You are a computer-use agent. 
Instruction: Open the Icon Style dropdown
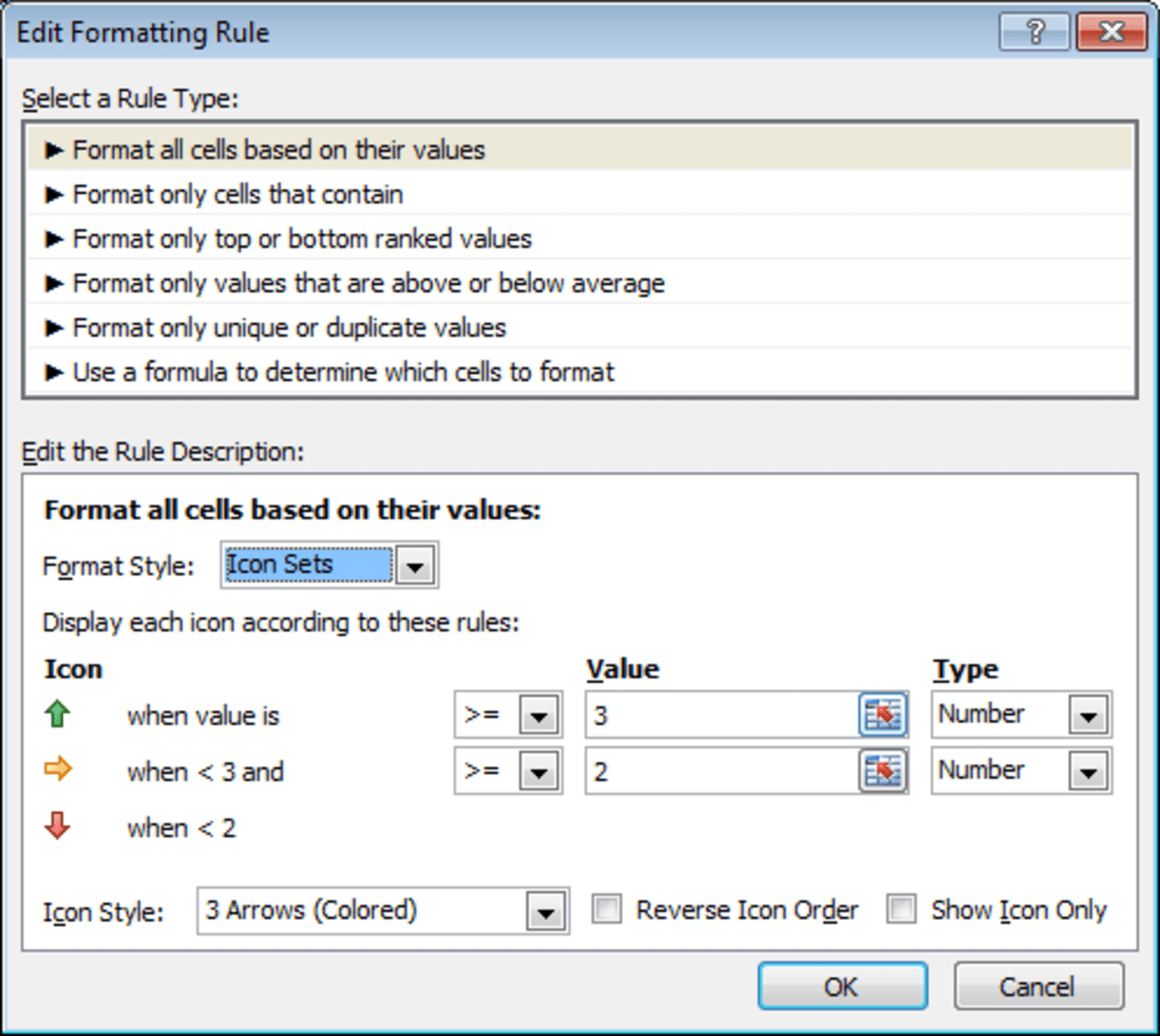[544, 910]
